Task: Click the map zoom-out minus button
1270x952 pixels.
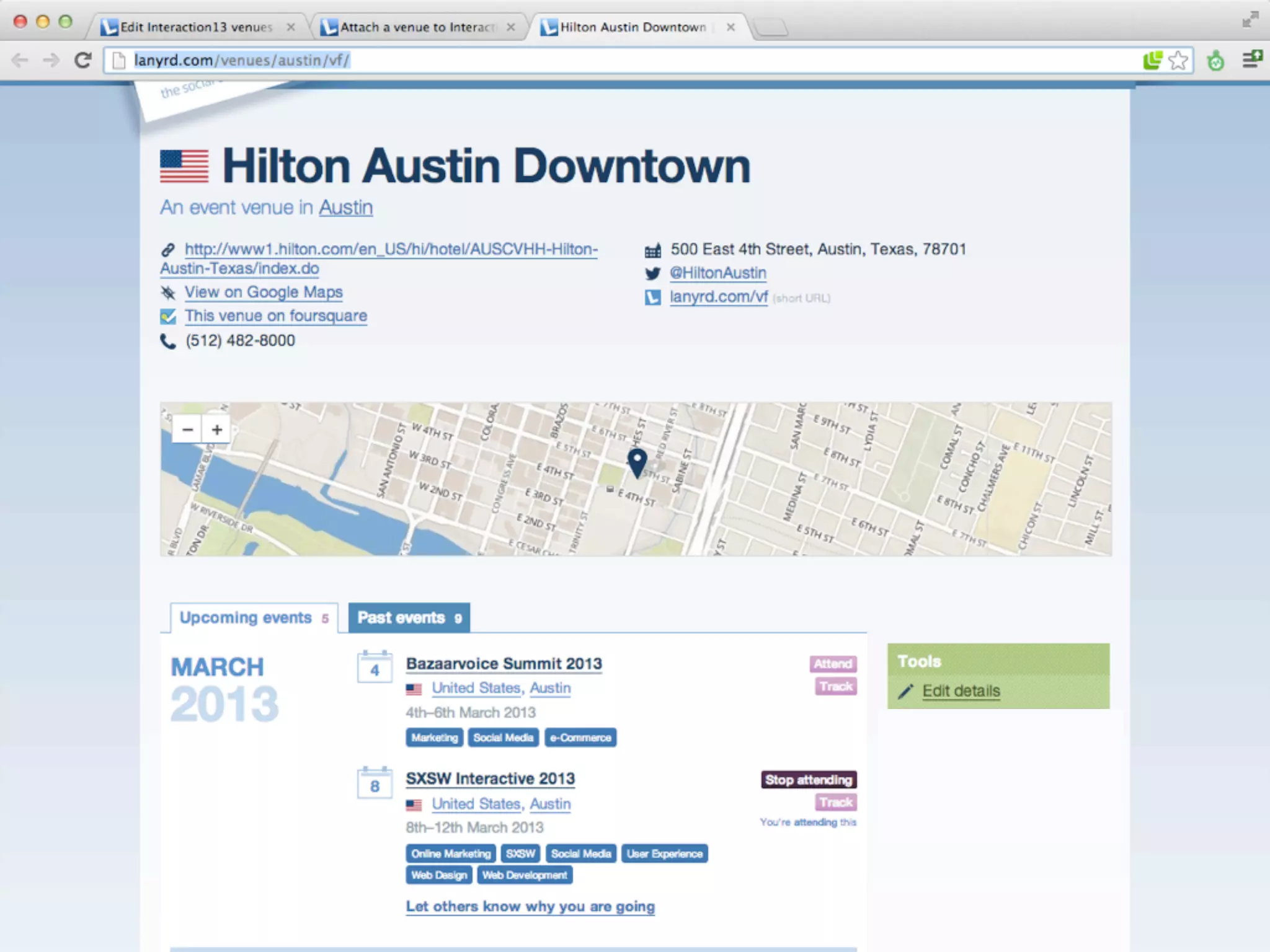Action: (x=188, y=430)
